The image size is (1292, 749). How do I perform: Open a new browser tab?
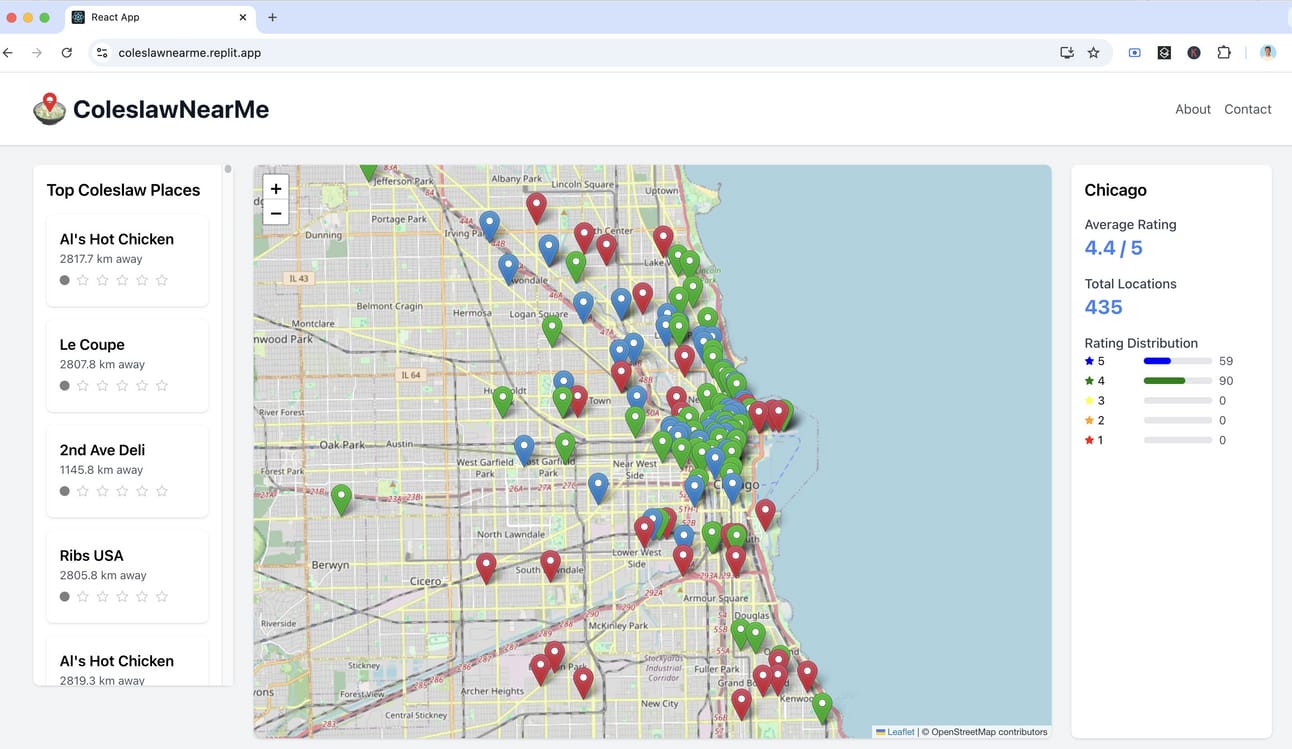click(x=272, y=17)
